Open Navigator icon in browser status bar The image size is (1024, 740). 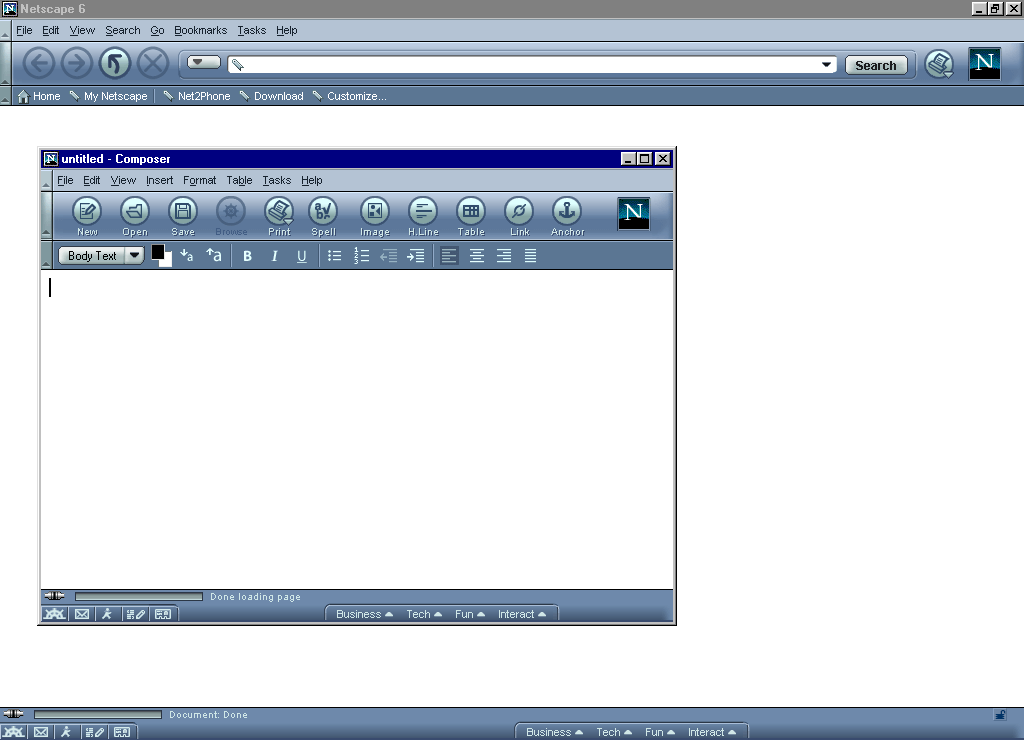(13, 732)
